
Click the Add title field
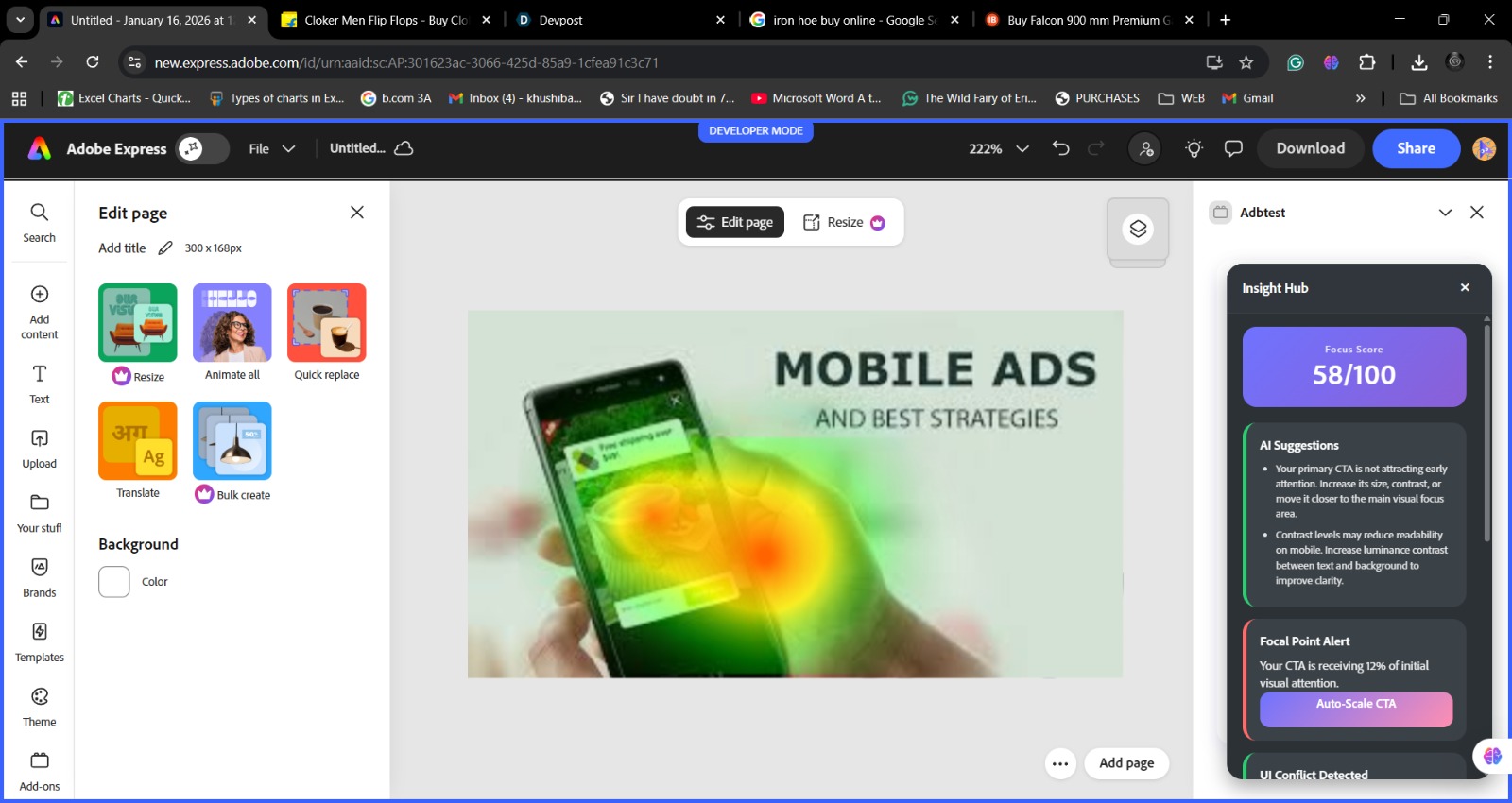coord(122,248)
